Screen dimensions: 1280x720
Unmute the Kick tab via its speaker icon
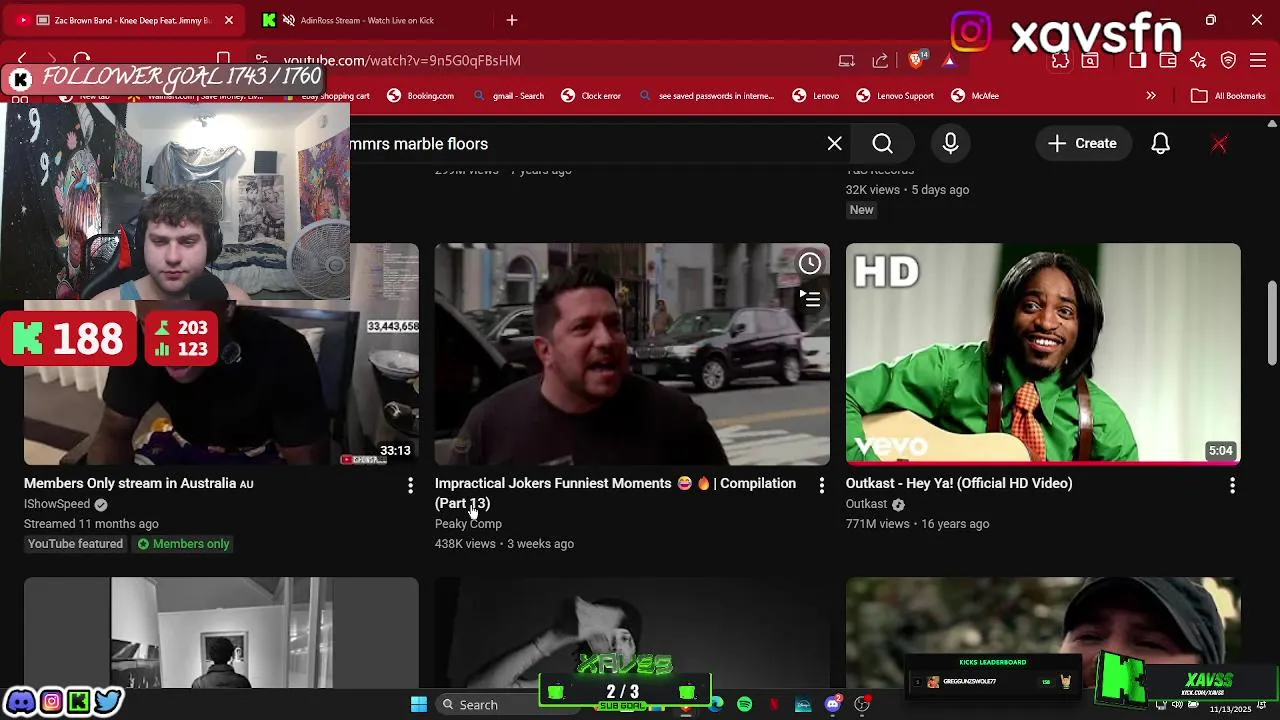pos(289,20)
